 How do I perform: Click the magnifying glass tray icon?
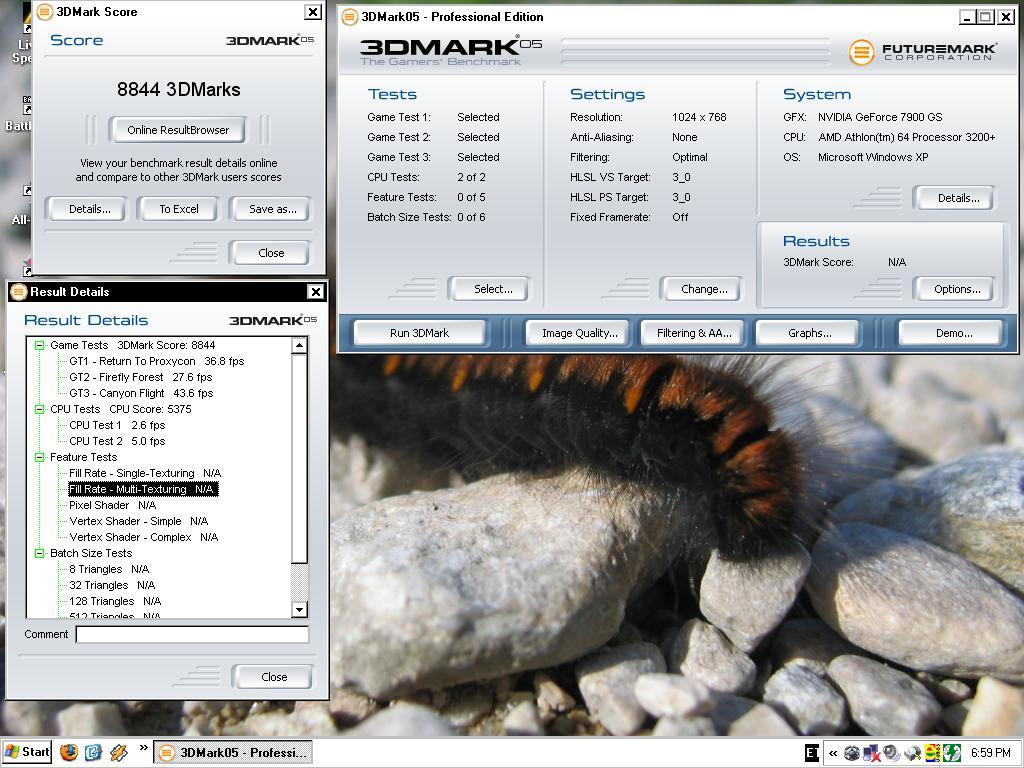tap(912, 753)
